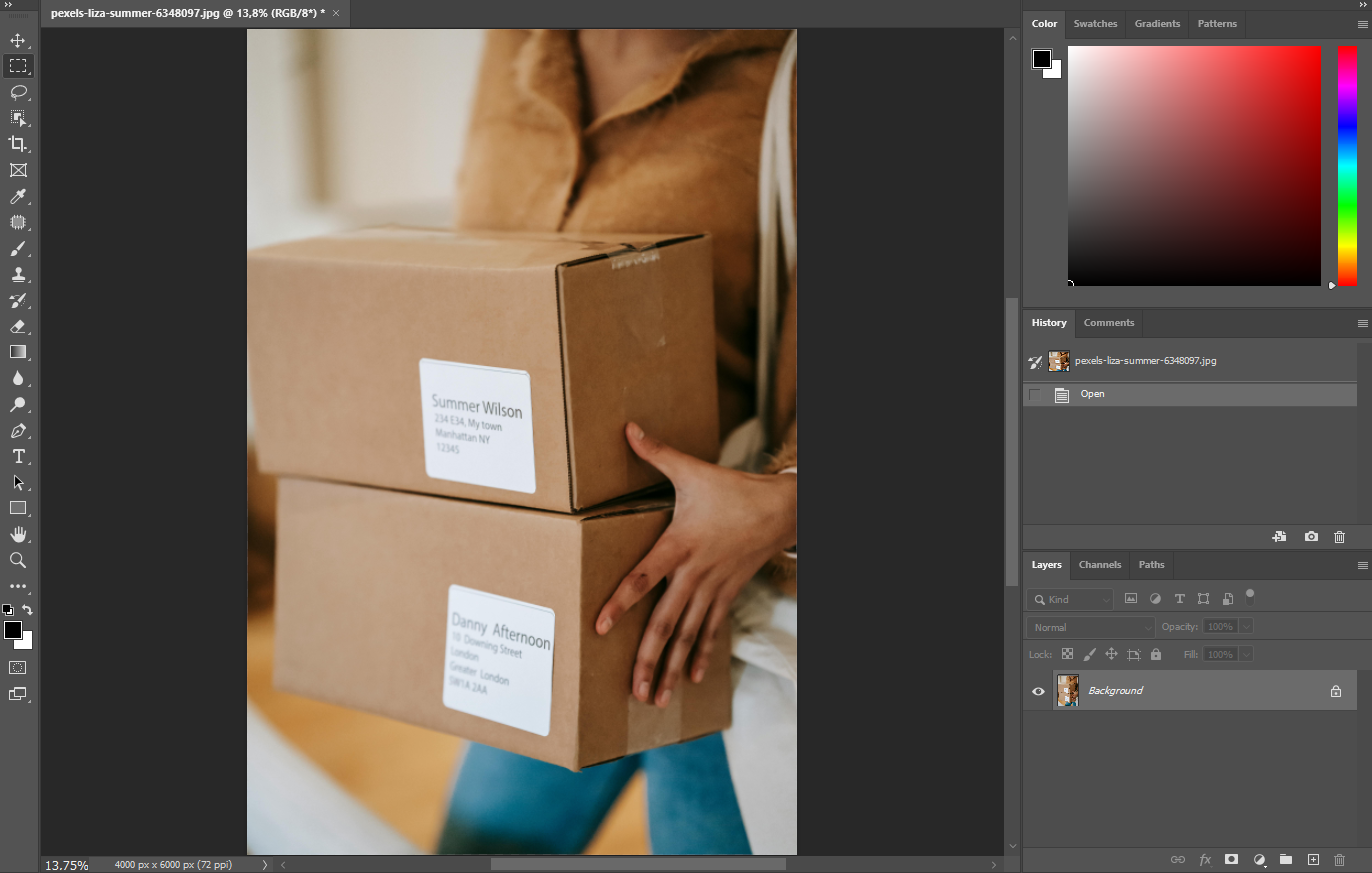Viewport: 1372px width, 873px height.
Task: Select the Horizontal Type tool
Action: (18, 456)
